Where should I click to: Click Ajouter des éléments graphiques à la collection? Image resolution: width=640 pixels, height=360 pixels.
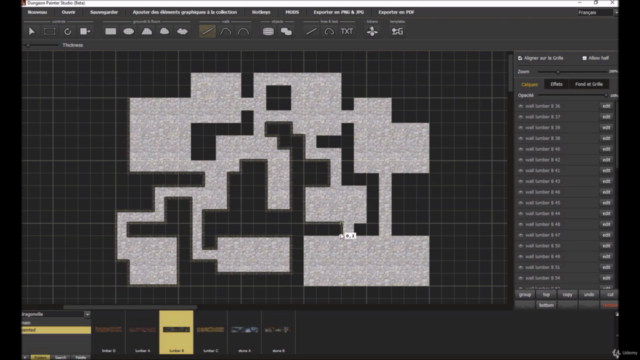point(184,12)
